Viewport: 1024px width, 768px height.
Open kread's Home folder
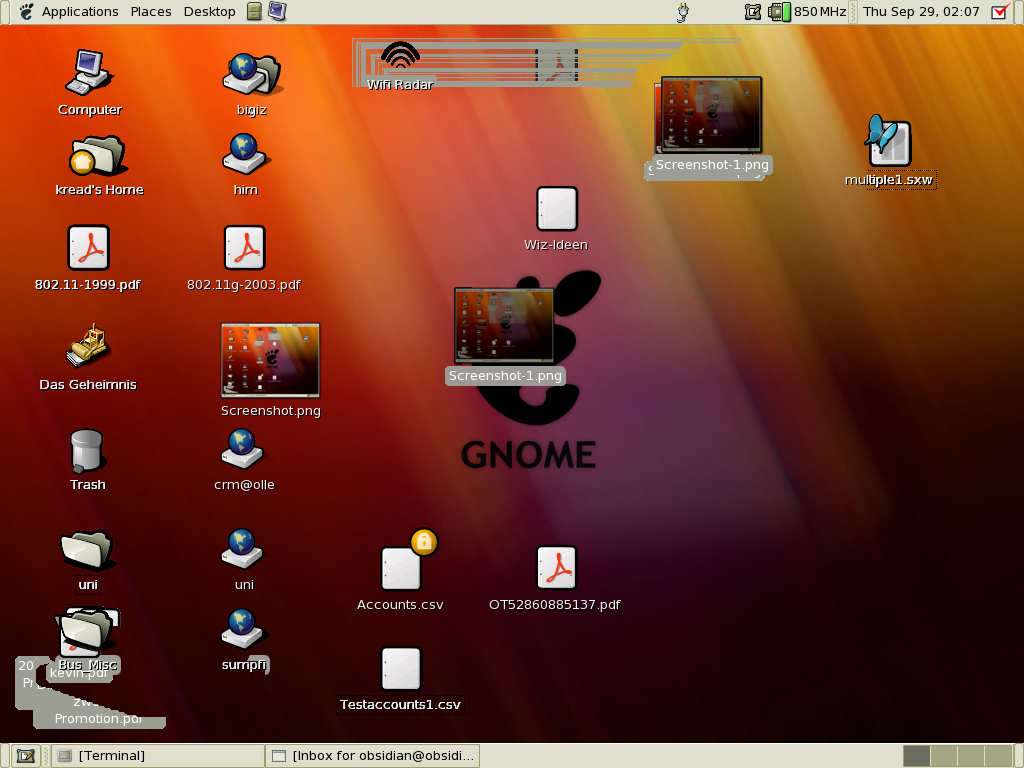98,157
